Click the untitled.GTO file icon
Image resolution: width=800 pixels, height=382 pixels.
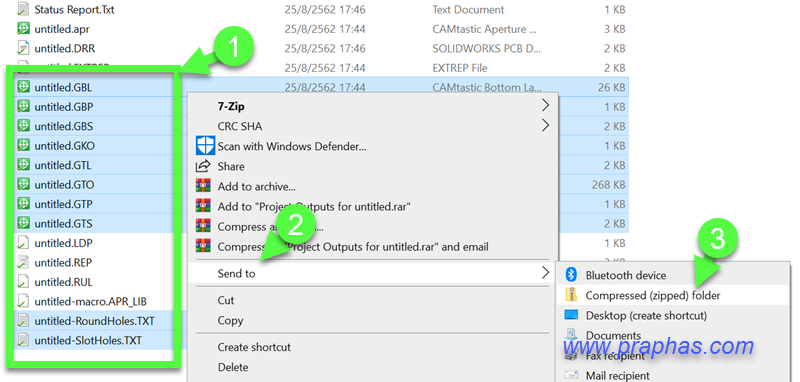tap(23, 184)
